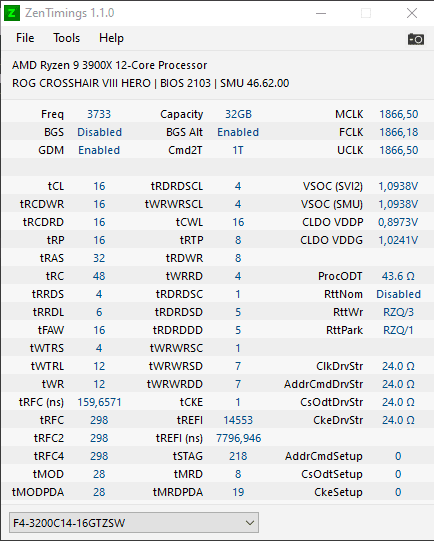The image size is (434, 541).
Task: Minimize the ZenTimings window
Action: pyautogui.click(x=321, y=13)
